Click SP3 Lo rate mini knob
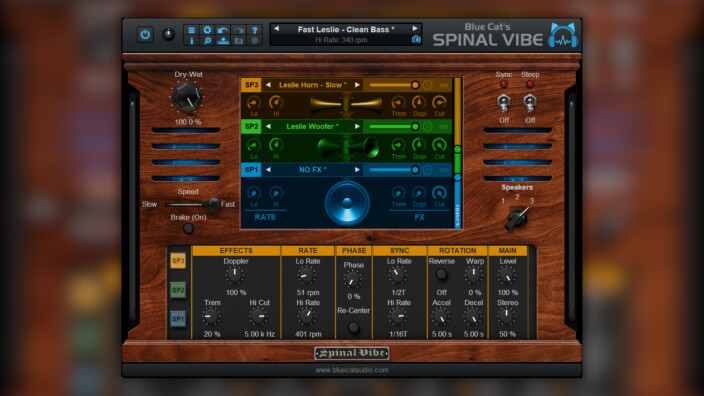Image resolution: width=704 pixels, height=396 pixels. [x=254, y=103]
